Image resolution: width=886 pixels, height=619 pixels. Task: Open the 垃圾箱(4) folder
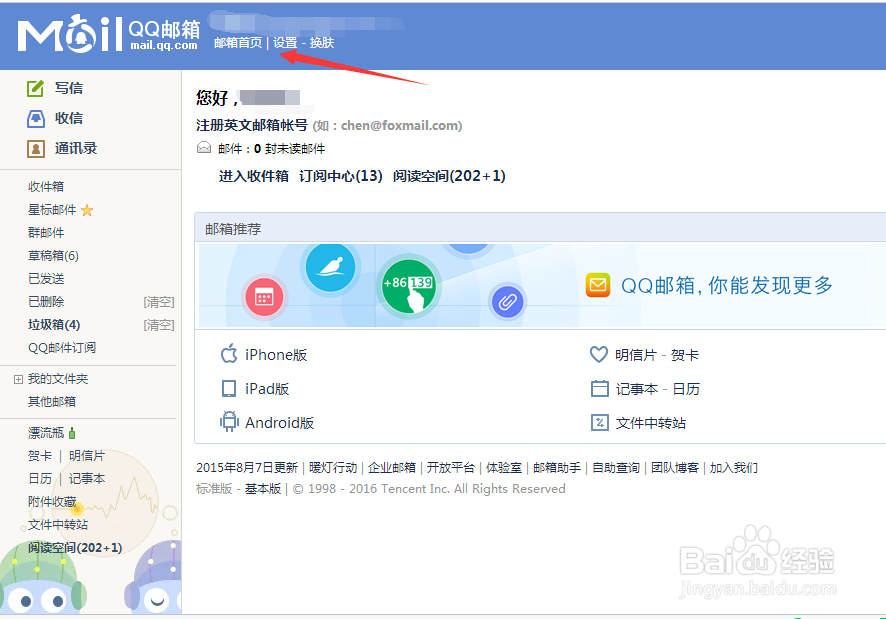(54, 324)
